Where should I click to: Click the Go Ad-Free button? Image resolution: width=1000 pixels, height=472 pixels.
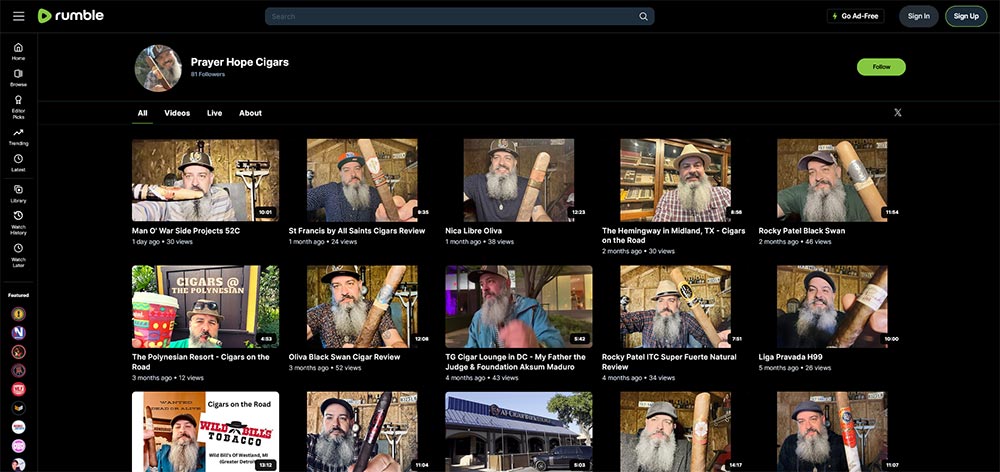pos(855,16)
